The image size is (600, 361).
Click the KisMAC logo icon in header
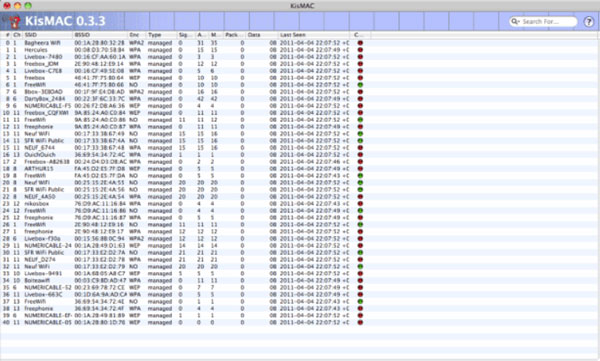pos(14,21)
